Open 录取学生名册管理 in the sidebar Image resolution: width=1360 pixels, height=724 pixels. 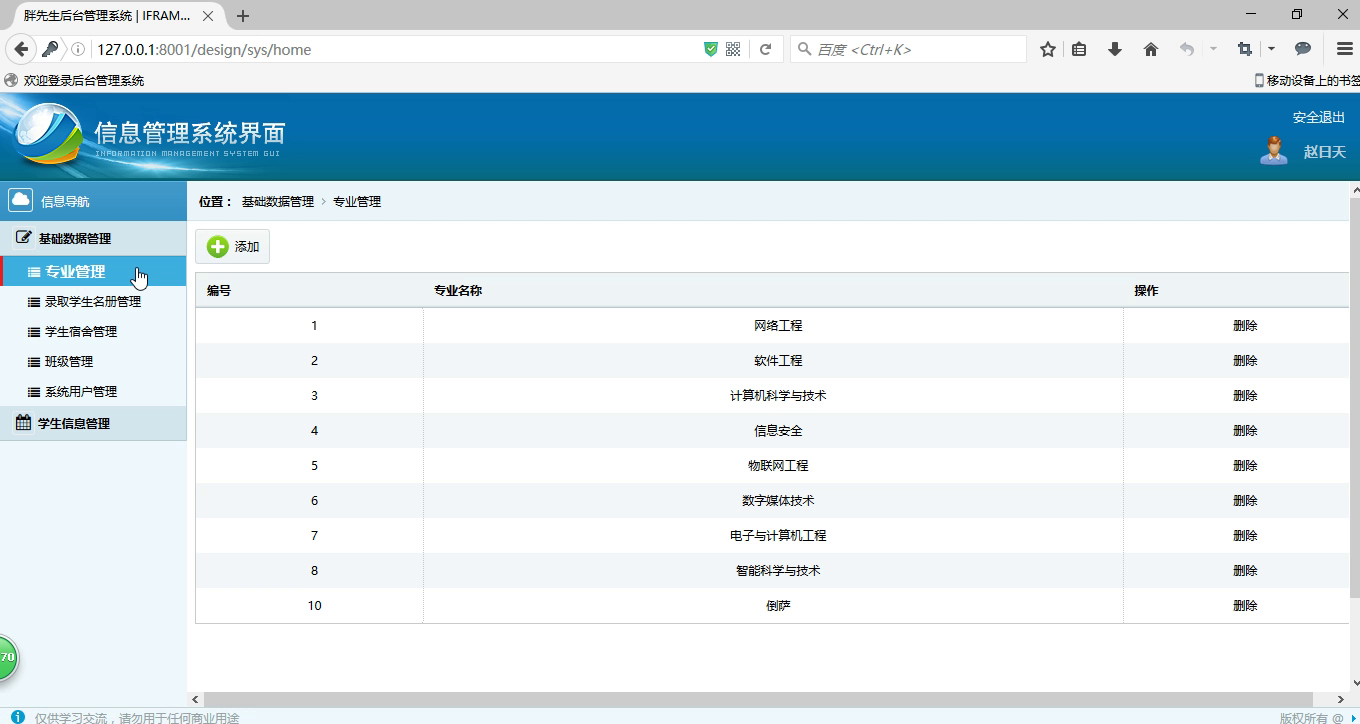[x=93, y=301]
